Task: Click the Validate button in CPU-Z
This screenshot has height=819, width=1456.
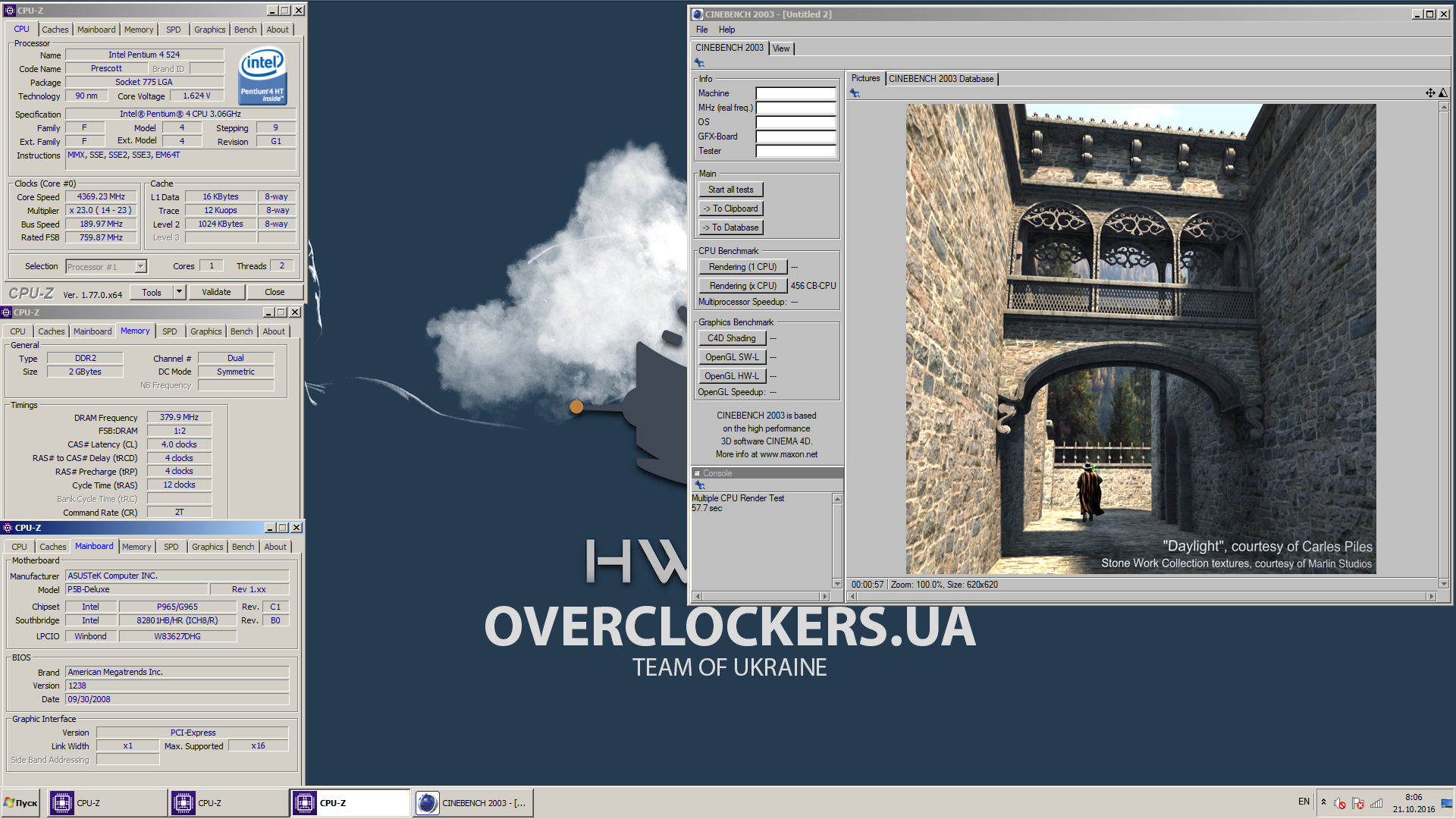Action: tap(216, 292)
